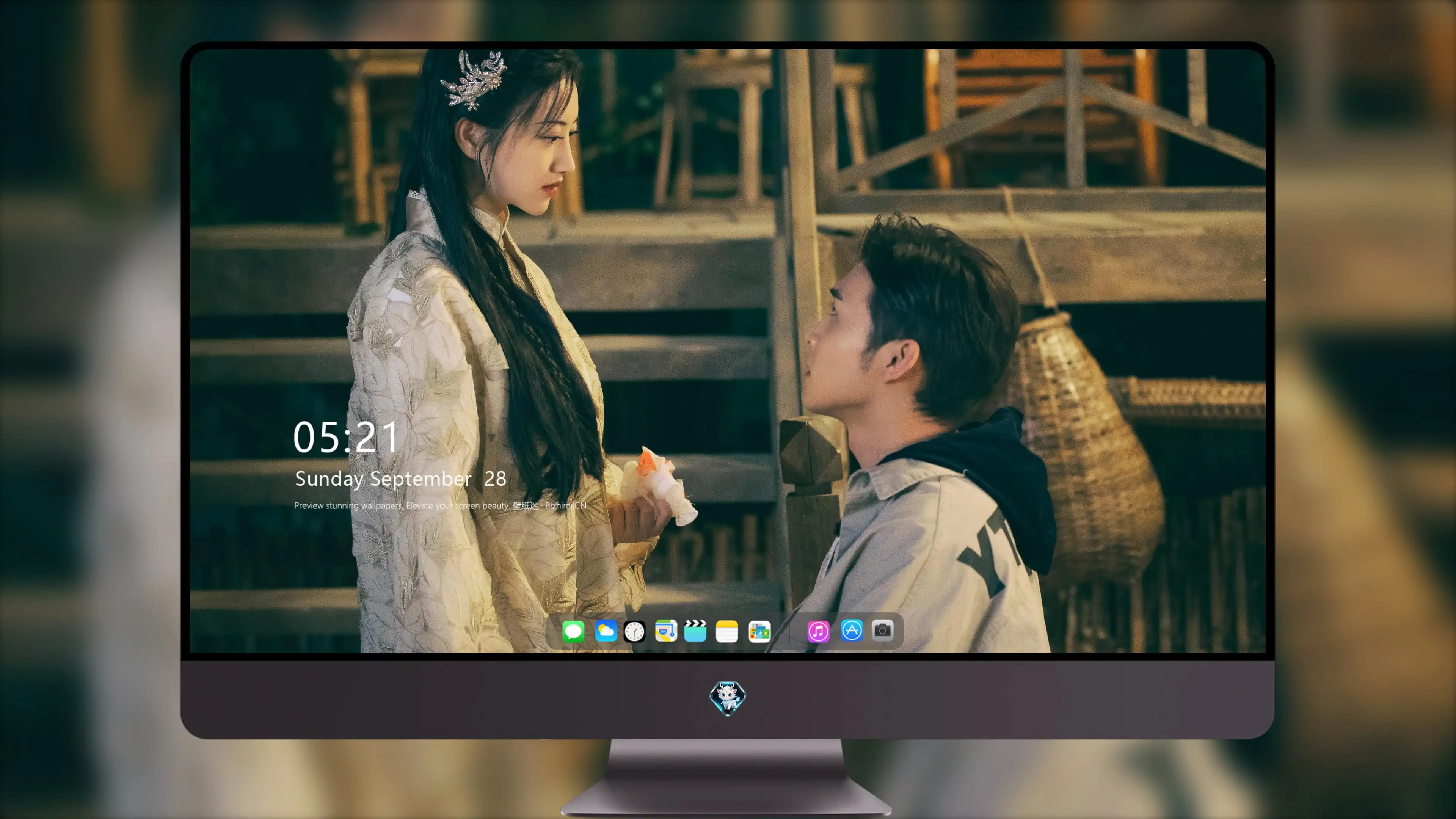Click the 05:21 clock widget
This screenshot has height=819, width=1456.
[x=346, y=437]
